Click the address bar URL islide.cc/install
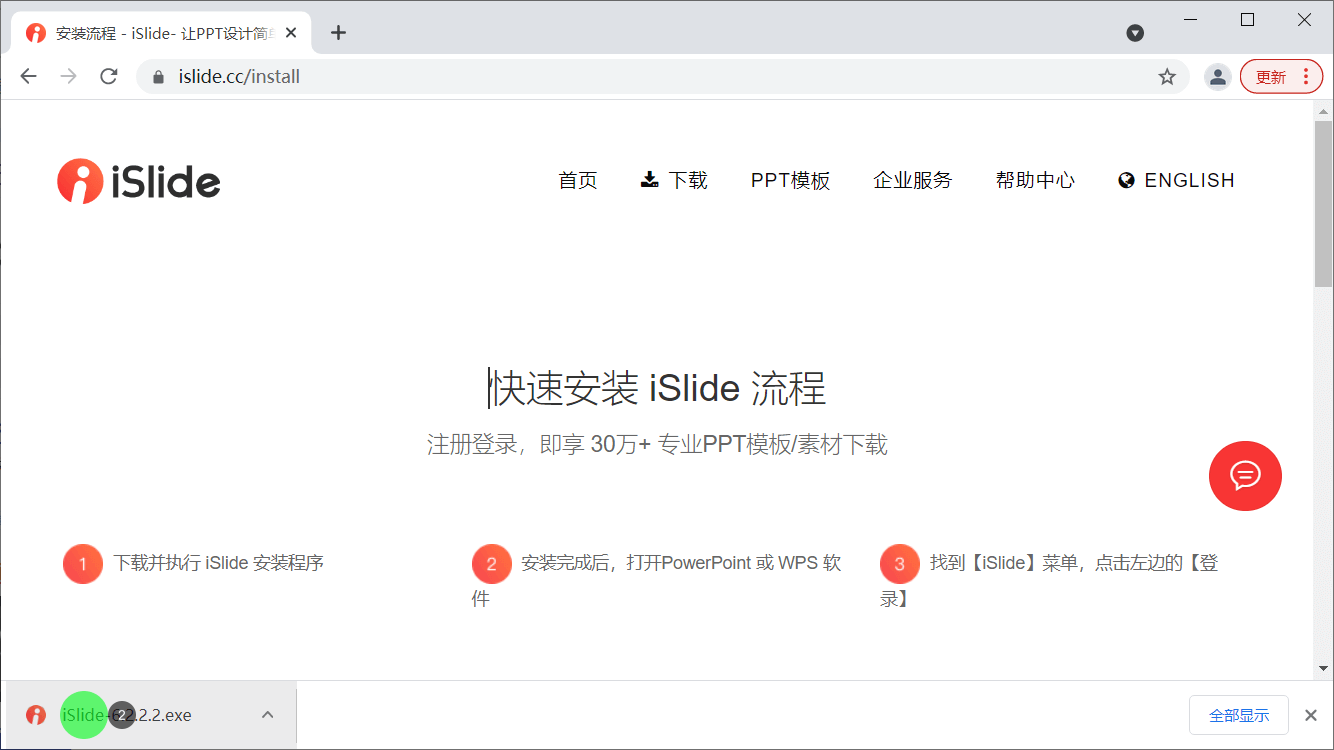 pos(239,77)
